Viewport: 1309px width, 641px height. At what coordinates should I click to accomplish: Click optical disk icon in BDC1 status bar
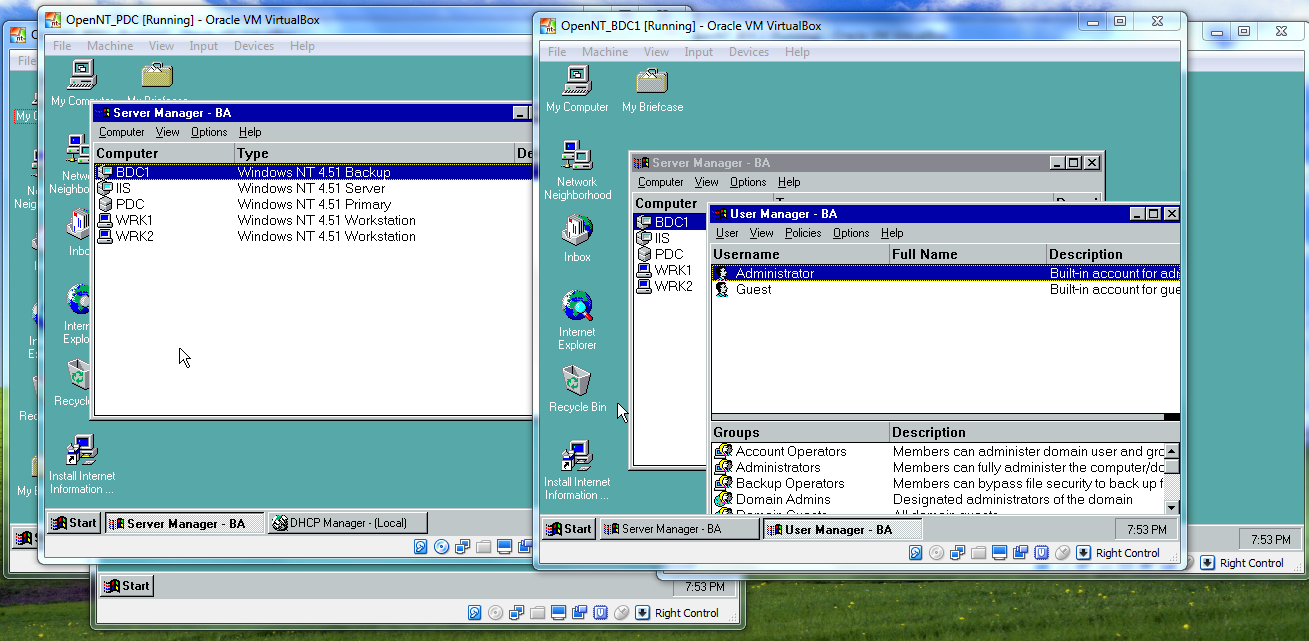point(937,553)
